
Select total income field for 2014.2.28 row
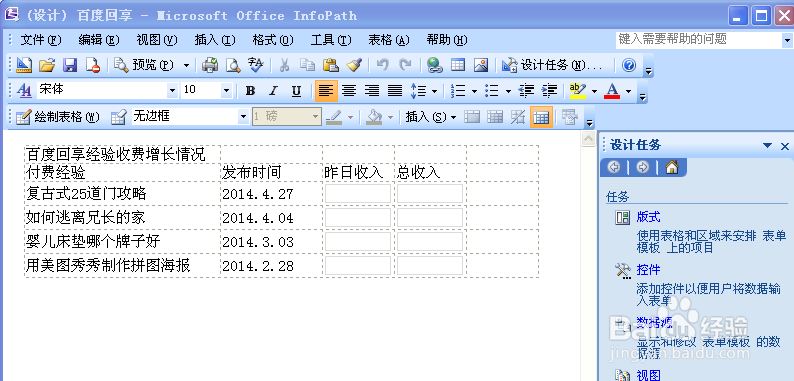430,265
